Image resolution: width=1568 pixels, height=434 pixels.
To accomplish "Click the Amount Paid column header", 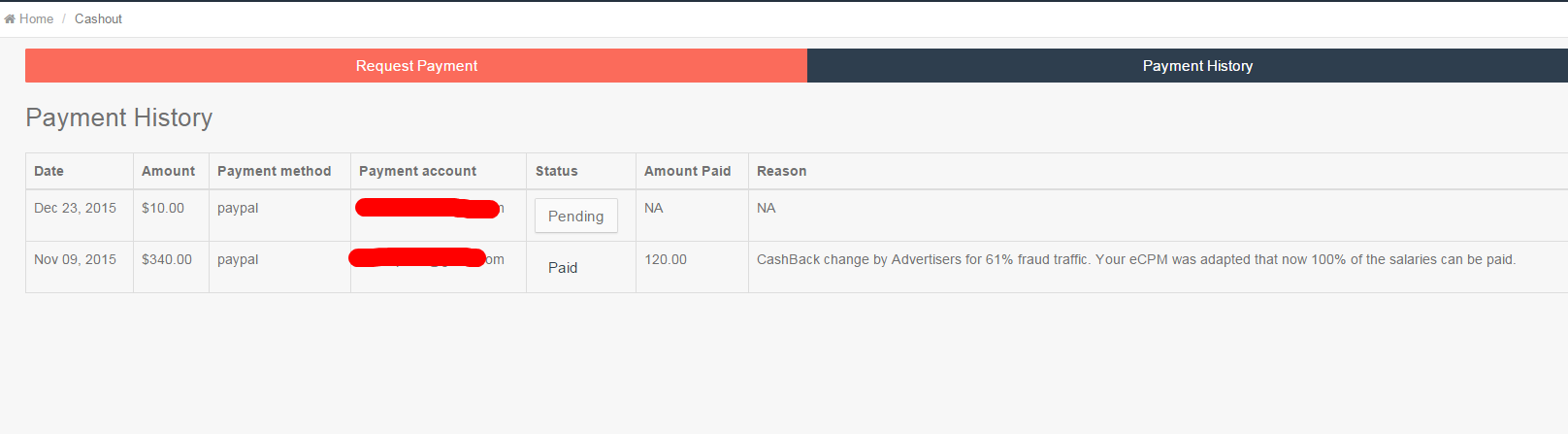I will [687, 171].
